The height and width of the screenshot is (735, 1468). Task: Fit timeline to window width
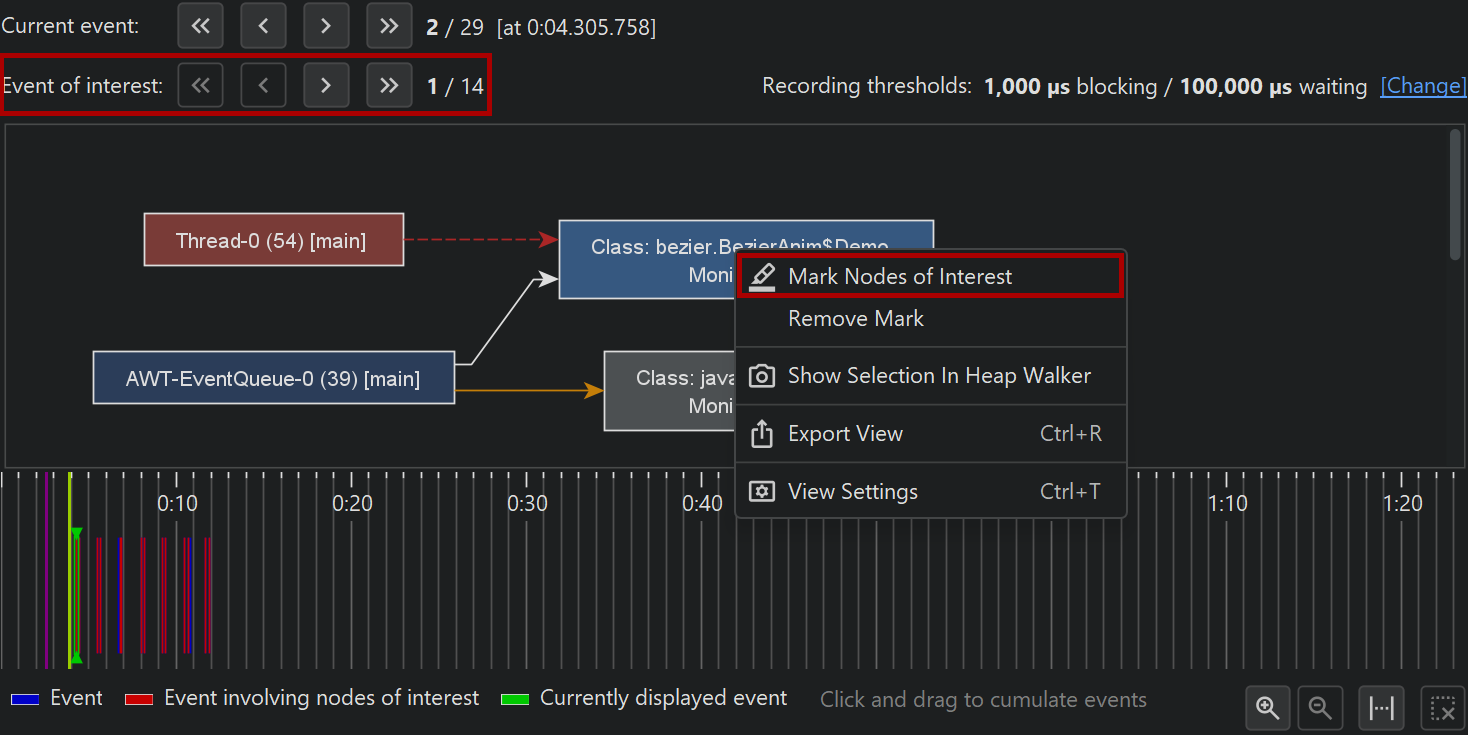[1382, 708]
